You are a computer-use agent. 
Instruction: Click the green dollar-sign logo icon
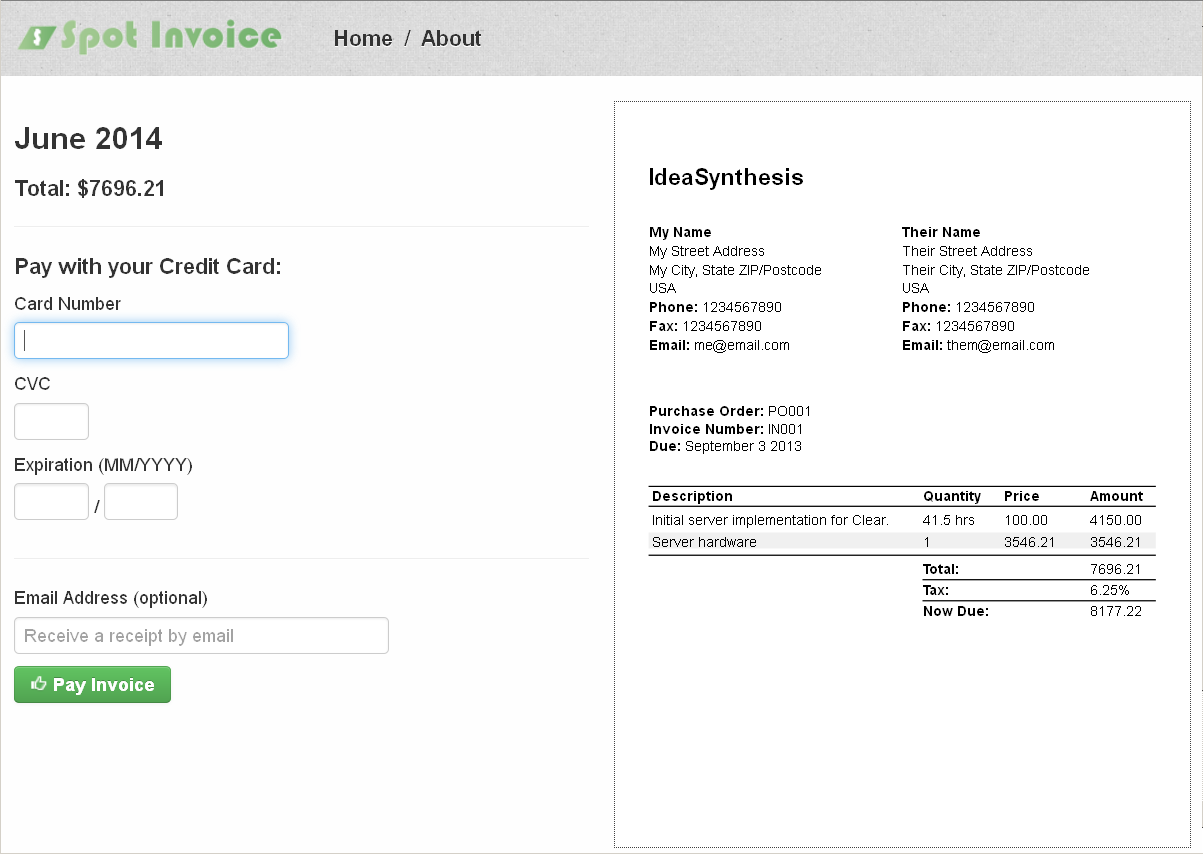point(35,38)
